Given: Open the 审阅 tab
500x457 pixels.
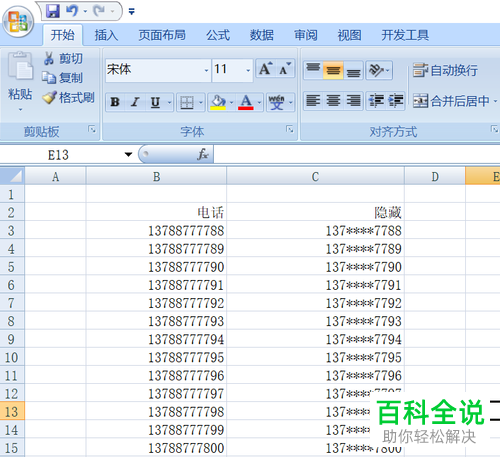Looking at the screenshot, I should pos(306,35).
